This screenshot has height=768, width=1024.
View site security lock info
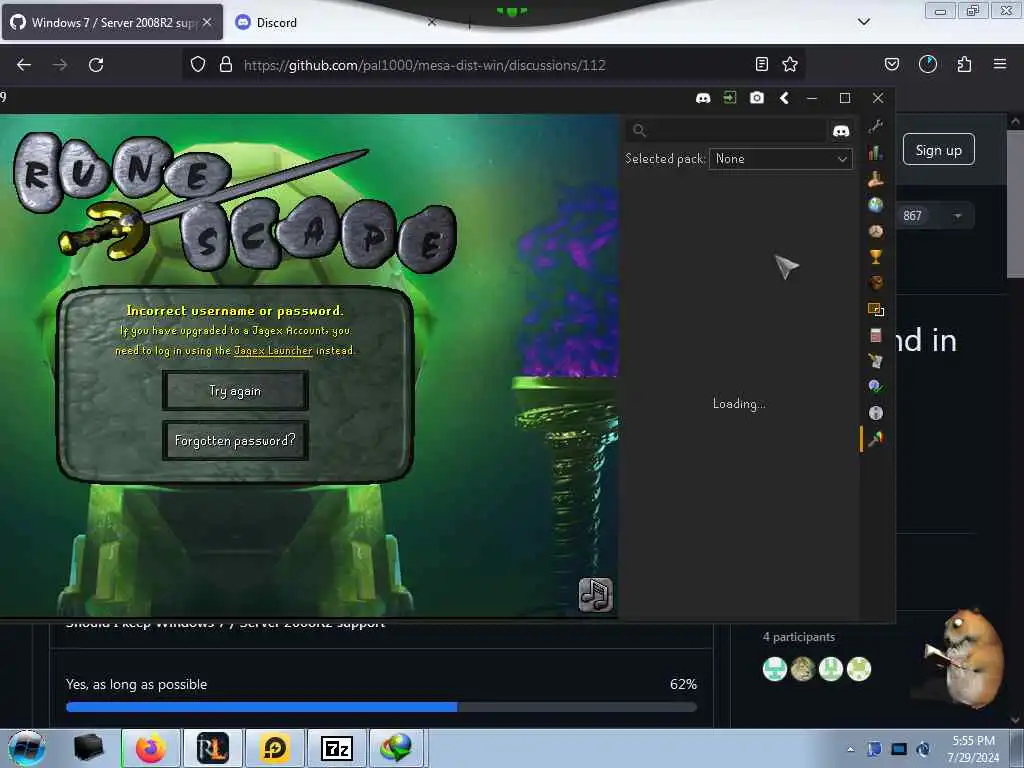(226, 64)
